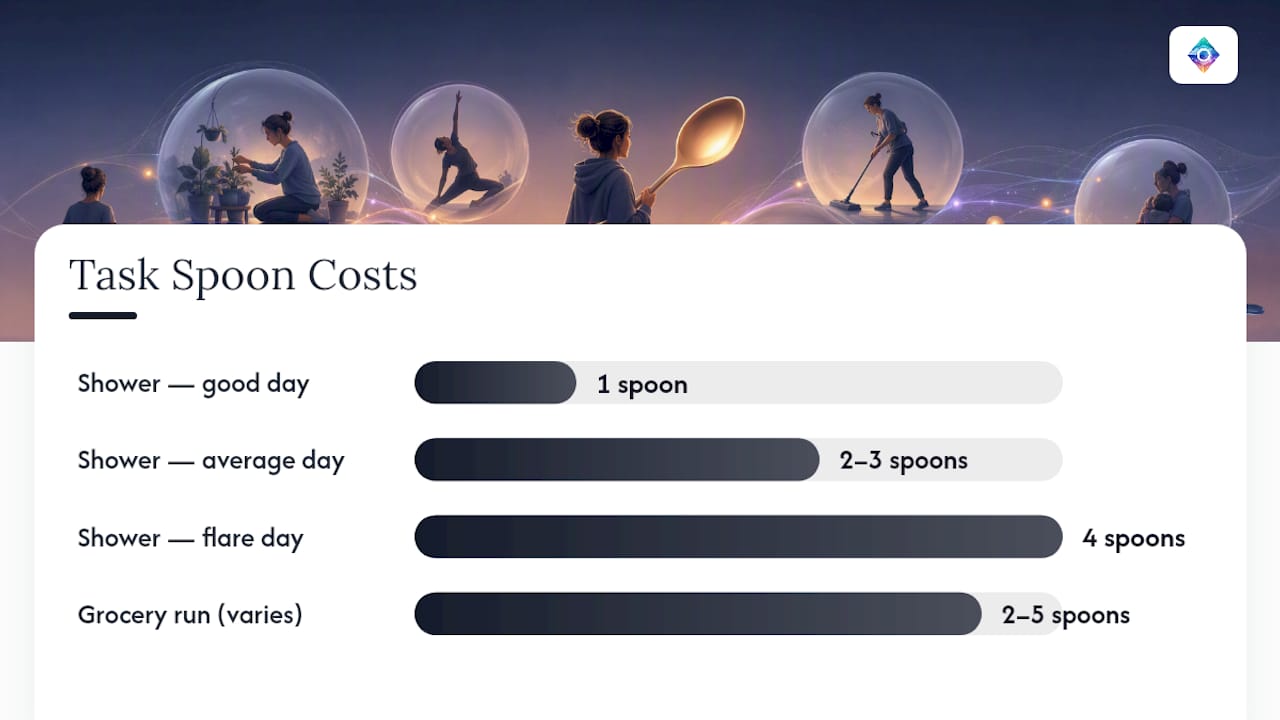This screenshot has width=1280, height=720.
Task: Click the Shower average day bar
Action: (x=738, y=459)
